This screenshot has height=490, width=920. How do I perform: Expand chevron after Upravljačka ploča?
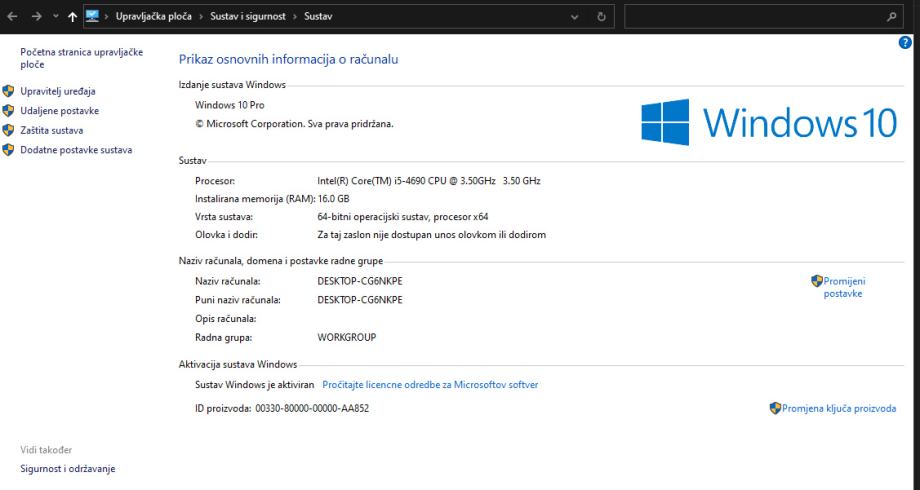click(201, 16)
